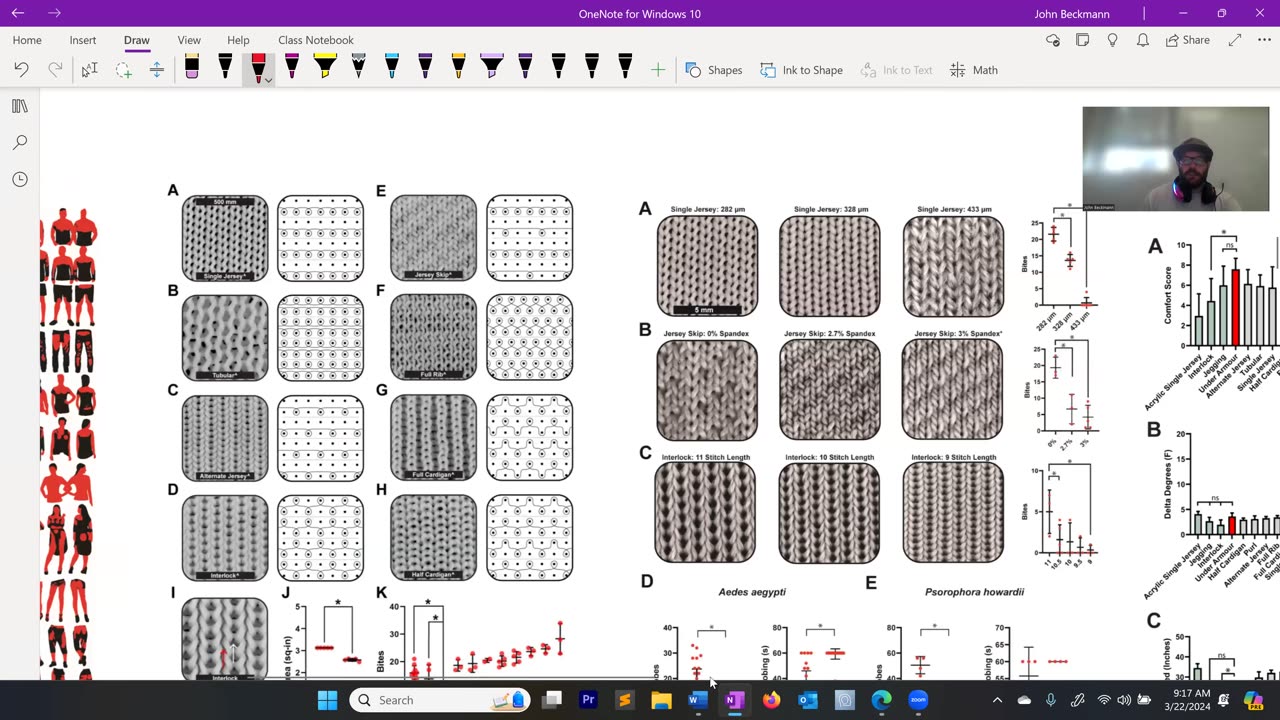The image size is (1280, 720).
Task: Choose the Insert or Remove Space tool
Action: pyautogui.click(x=156, y=70)
